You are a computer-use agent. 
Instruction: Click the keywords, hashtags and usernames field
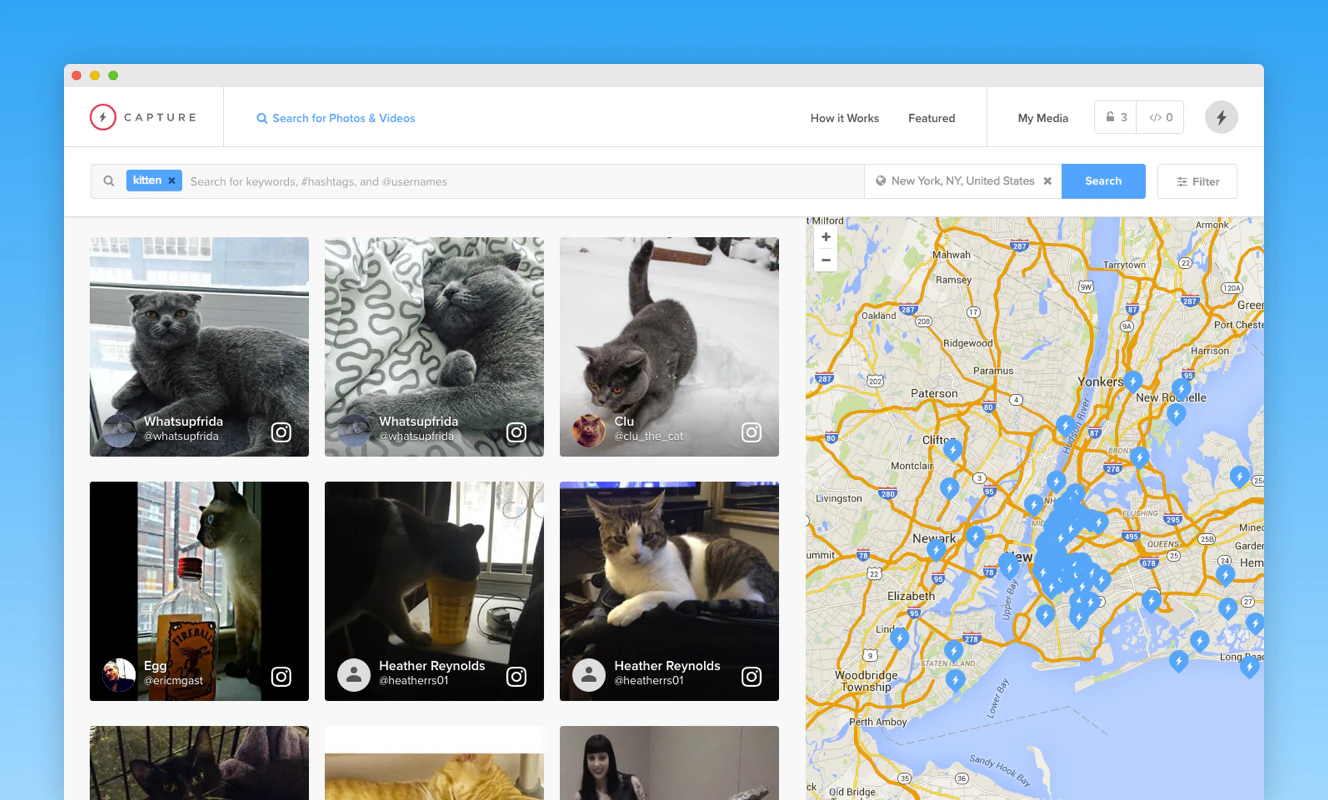524,181
